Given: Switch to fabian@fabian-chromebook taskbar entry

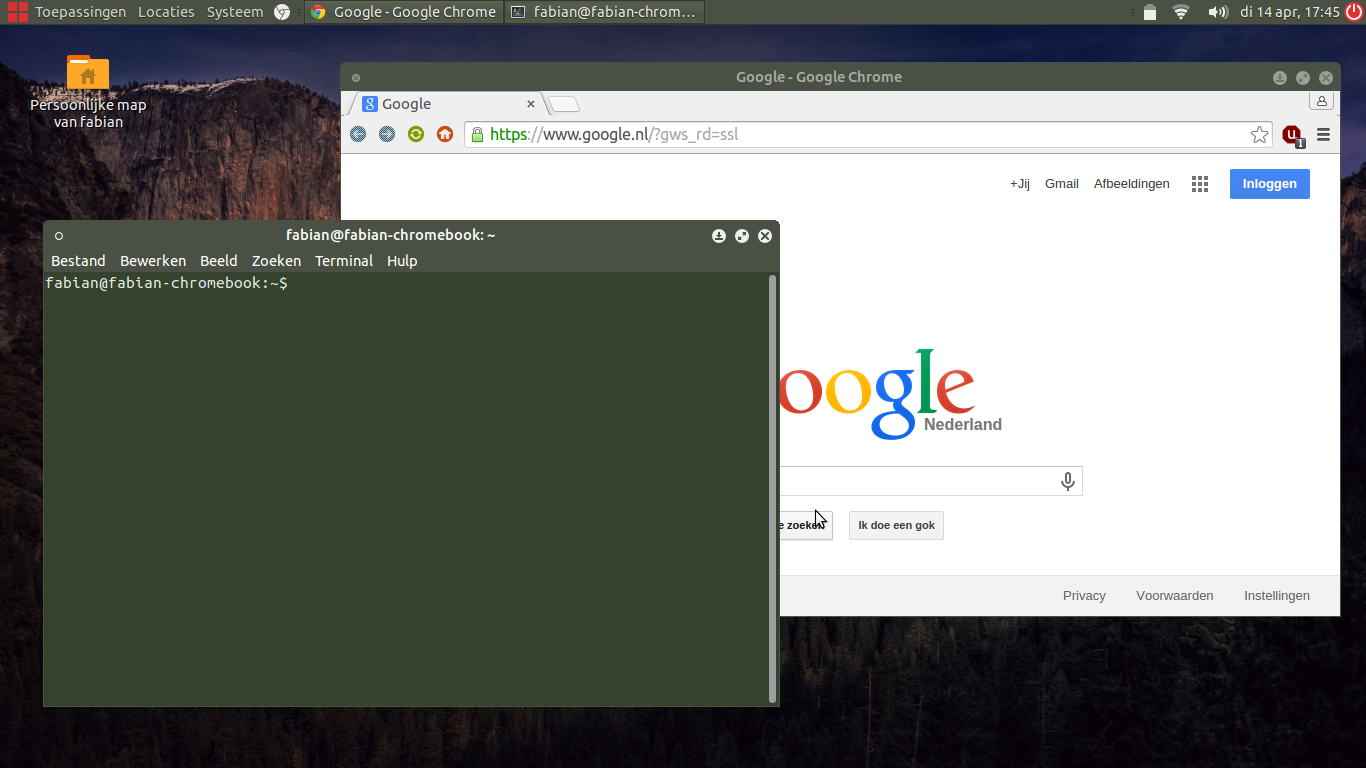Looking at the screenshot, I should [x=604, y=12].
